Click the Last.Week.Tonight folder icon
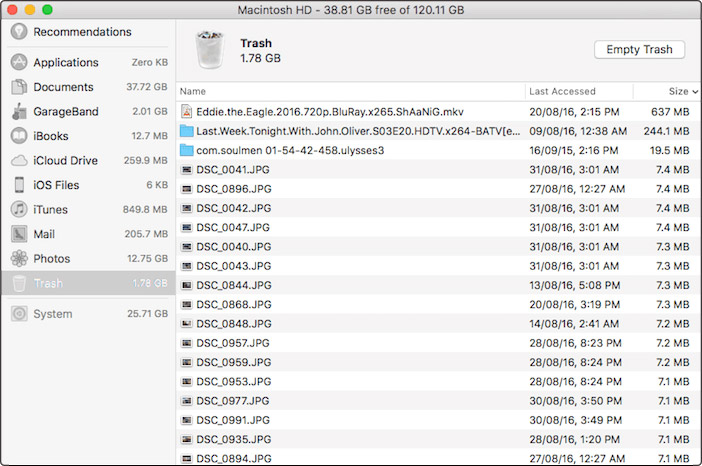This screenshot has height=466, width=702. [187, 131]
